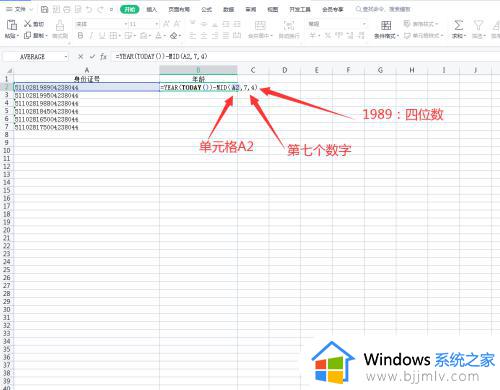Click the Save icon in quick access bar
500x390 pixels.
click(44, 10)
